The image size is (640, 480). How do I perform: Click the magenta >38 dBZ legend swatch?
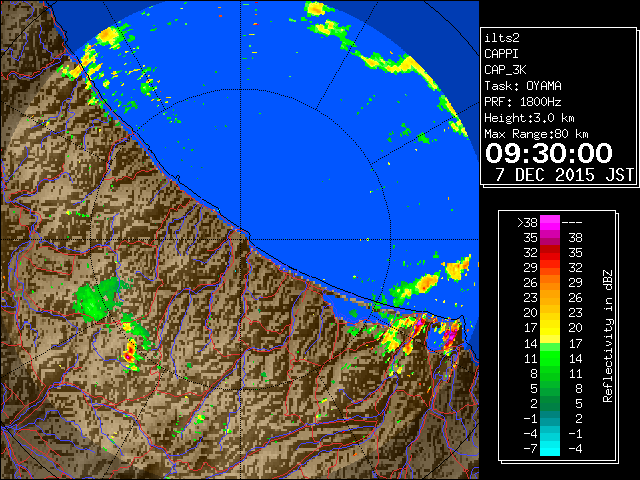550,222
